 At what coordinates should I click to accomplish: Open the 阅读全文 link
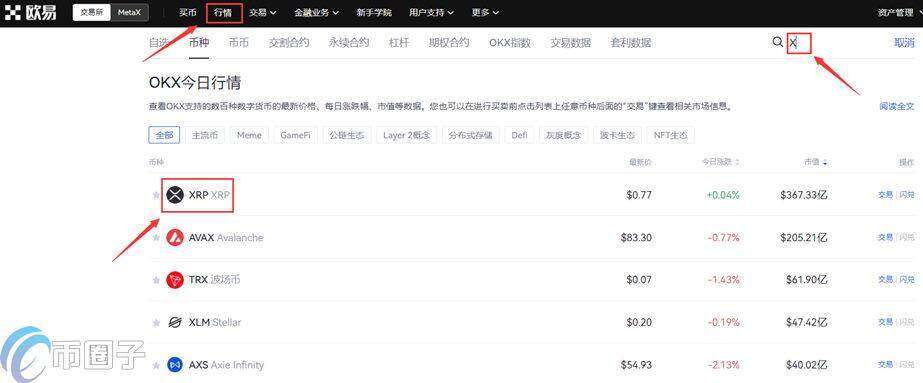point(897,106)
